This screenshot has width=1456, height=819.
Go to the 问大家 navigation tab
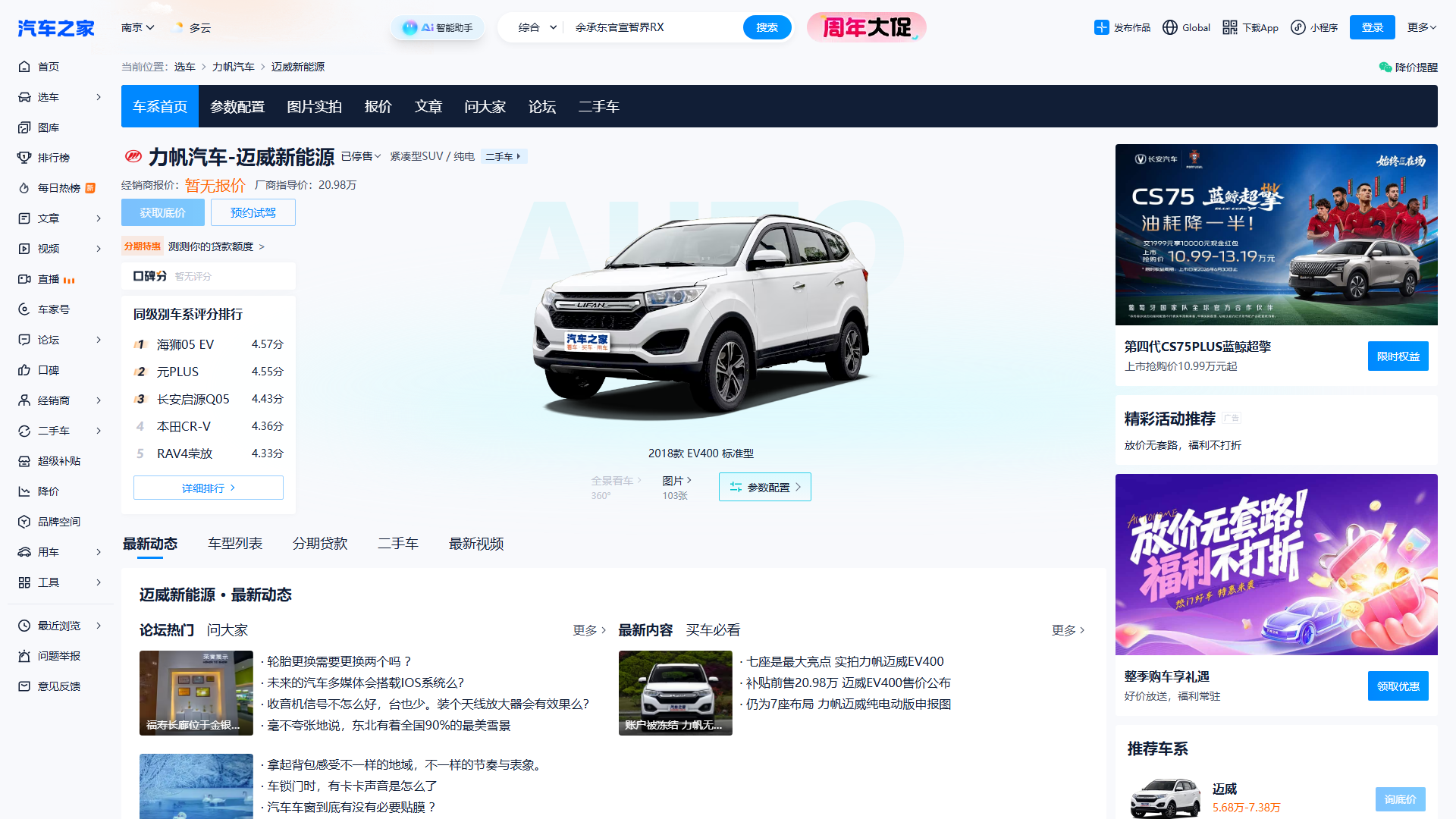pyautogui.click(x=485, y=106)
